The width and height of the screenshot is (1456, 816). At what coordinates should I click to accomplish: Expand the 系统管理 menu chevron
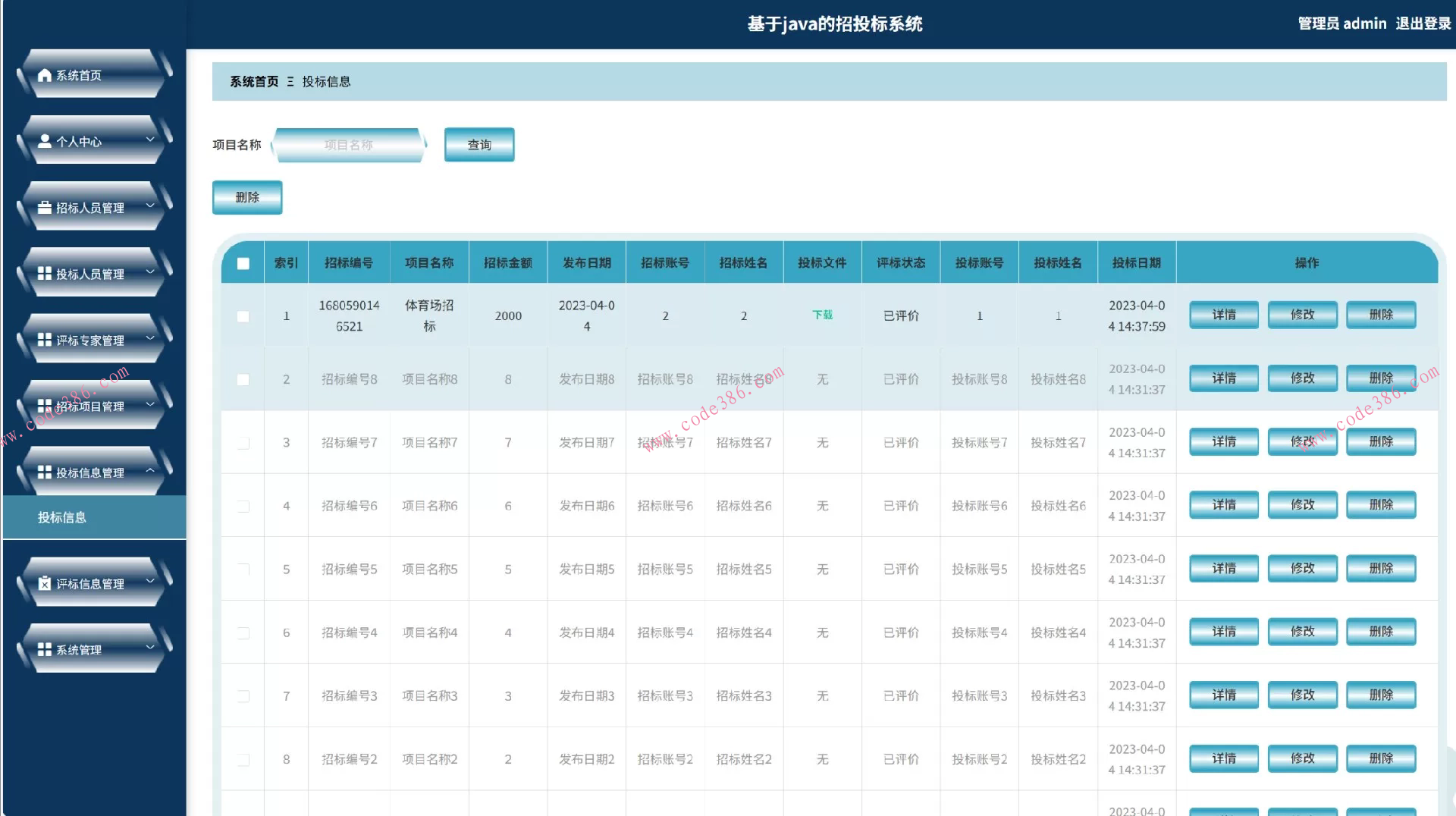click(150, 648)
